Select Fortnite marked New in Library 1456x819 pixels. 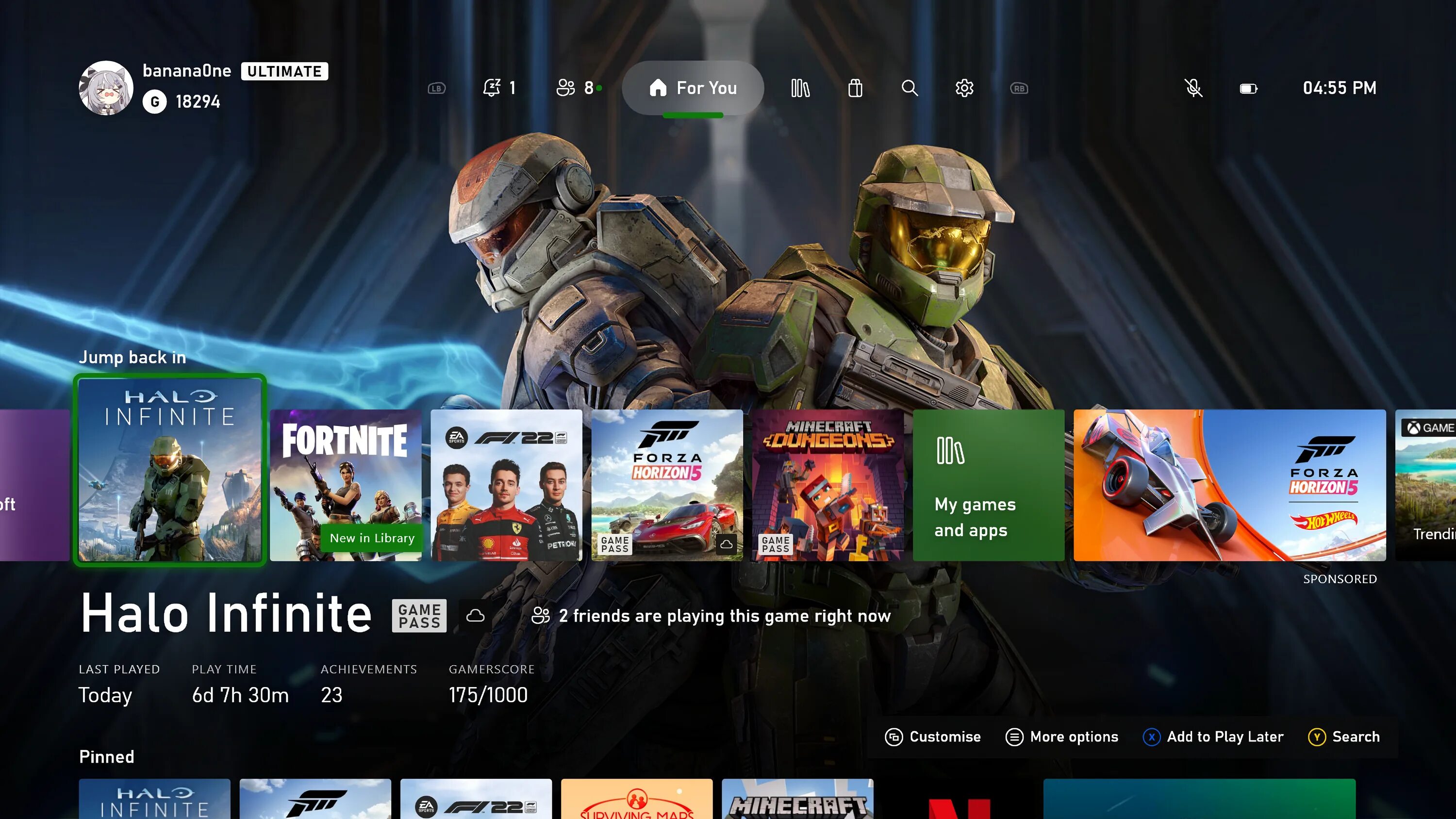pyautogui.click(x=345, y=484)
